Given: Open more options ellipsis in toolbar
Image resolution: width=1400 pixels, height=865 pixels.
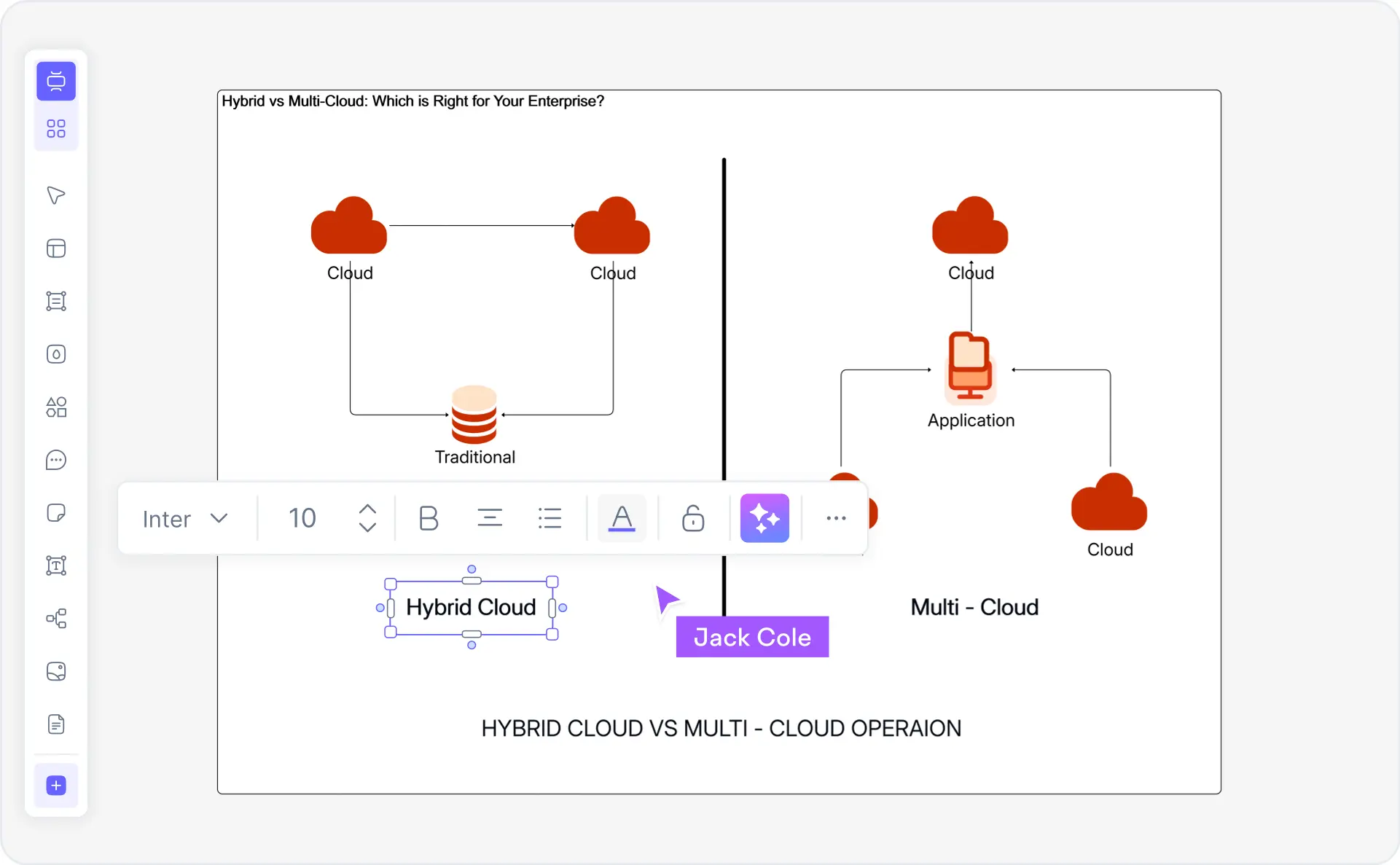Looking at the screenshot, I should click(836, 518).
